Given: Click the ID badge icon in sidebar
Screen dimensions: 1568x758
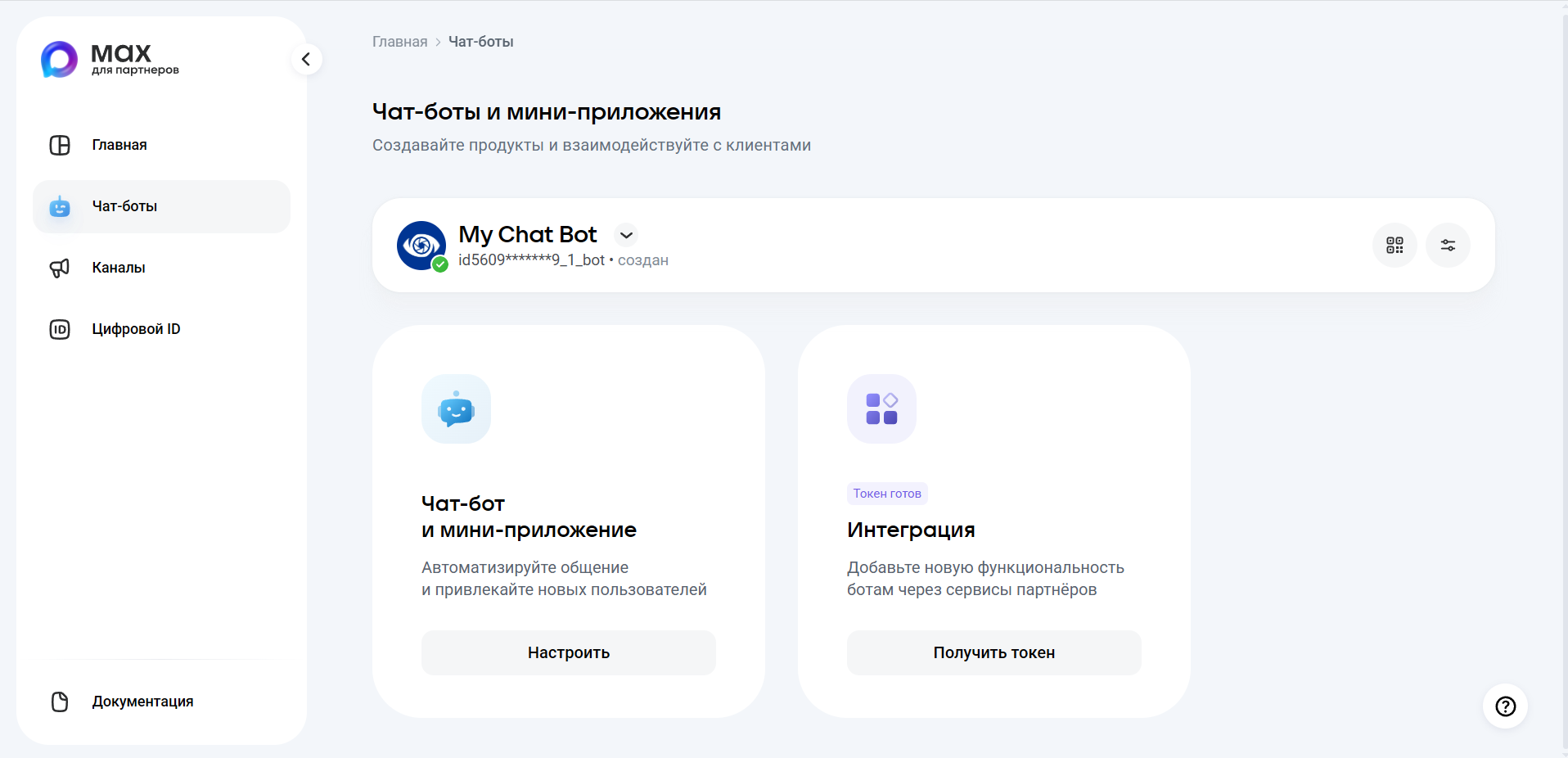Looking at the screenshot, I should [60, 329].
